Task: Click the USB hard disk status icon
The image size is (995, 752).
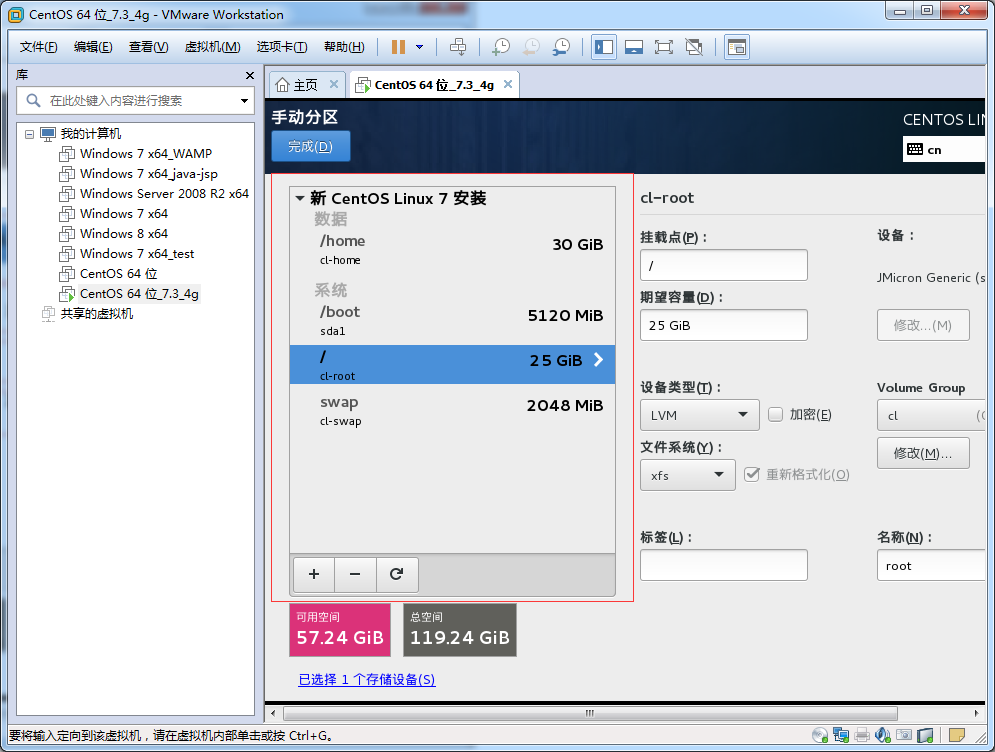Action: [925, 735]
